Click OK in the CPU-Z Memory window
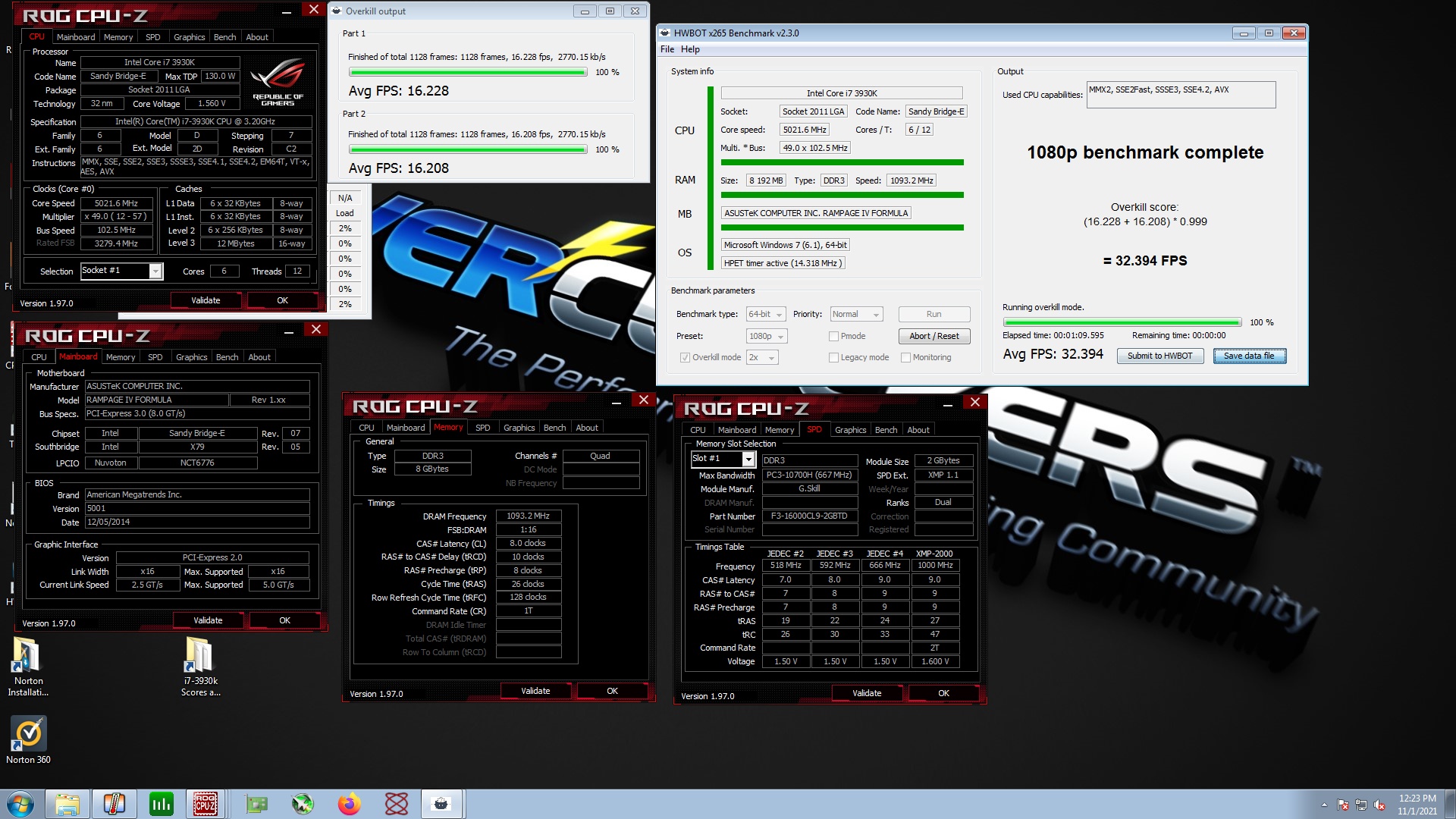Screen dimensions: 1456x819 [613, 692]
